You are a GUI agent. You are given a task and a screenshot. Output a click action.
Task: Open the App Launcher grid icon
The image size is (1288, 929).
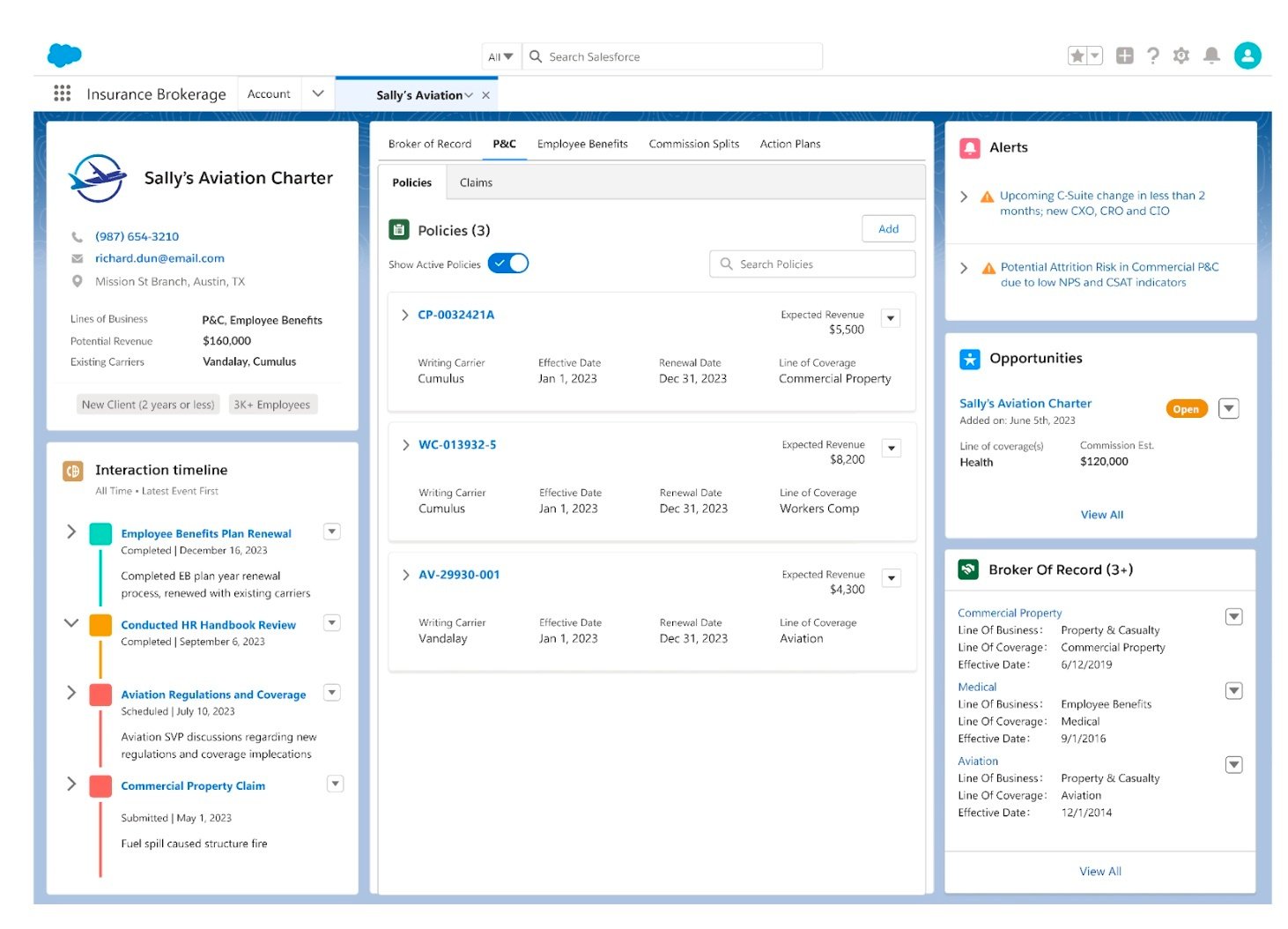coord(62,93)
